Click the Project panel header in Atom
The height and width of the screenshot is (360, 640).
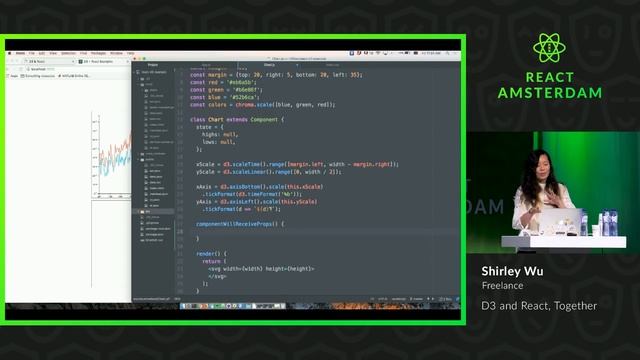pos(153,64)
